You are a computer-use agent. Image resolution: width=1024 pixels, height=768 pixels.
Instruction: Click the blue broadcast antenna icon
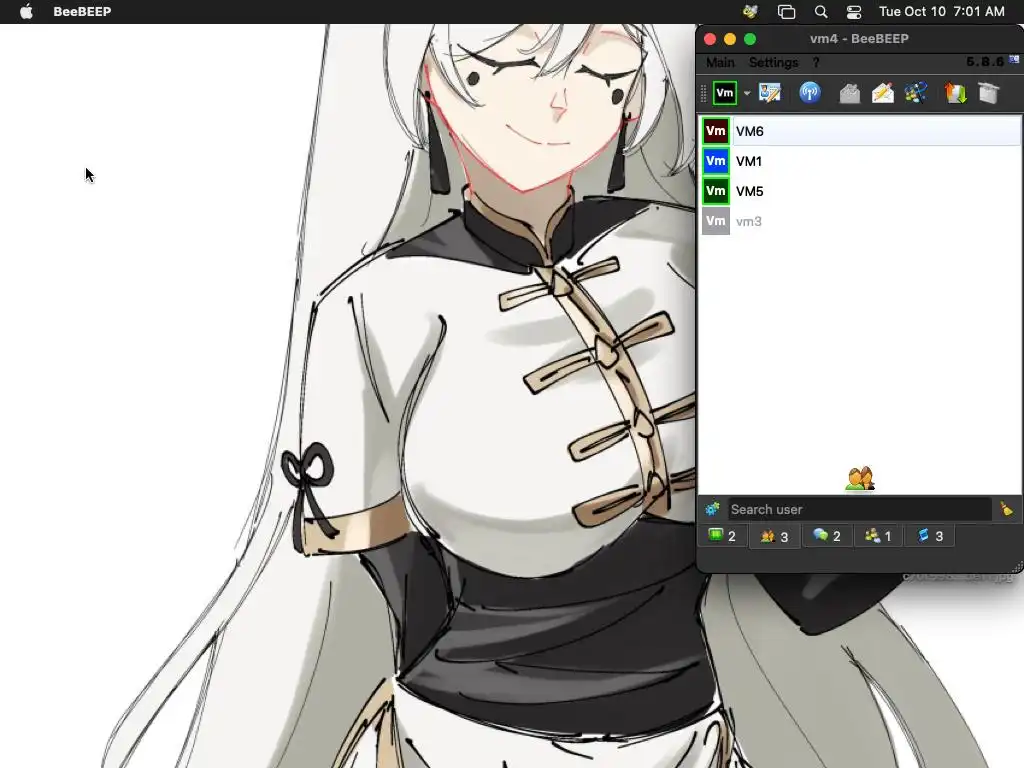tap(810, 93)
